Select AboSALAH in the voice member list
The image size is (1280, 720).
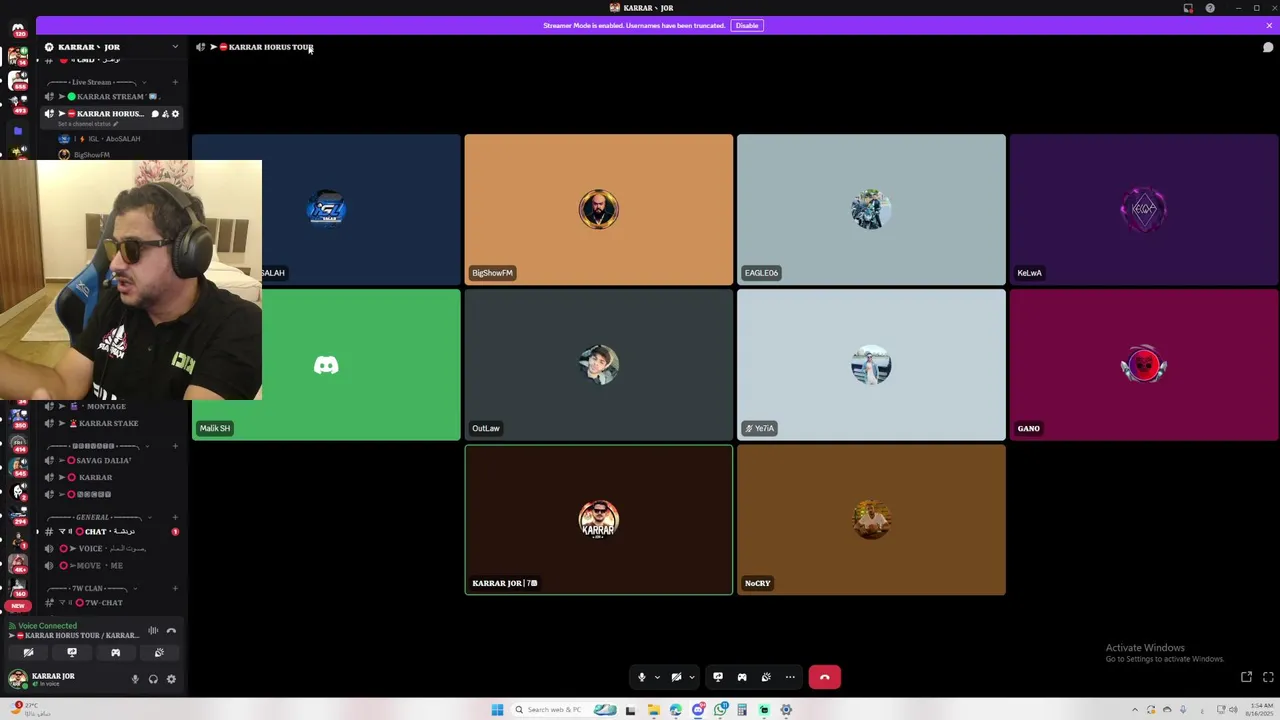click(100, 139)
